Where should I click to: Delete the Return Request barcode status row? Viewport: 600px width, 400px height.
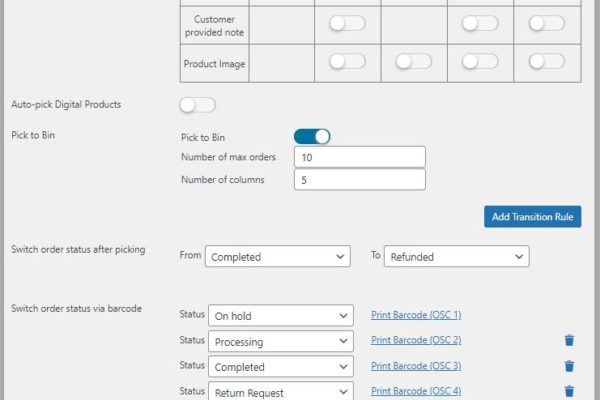pyautogui.click(x=569, y=392)
